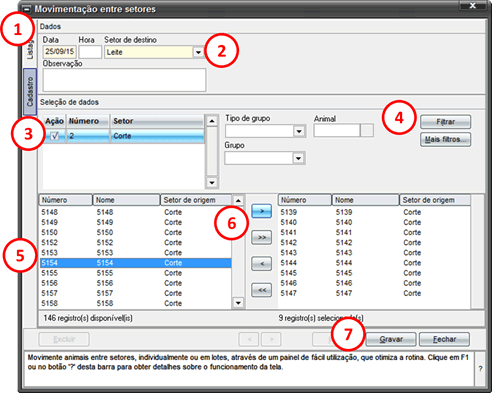Click up arrow of sector list scrollbar
The image size is (492, 393).
tap(212, 121)
